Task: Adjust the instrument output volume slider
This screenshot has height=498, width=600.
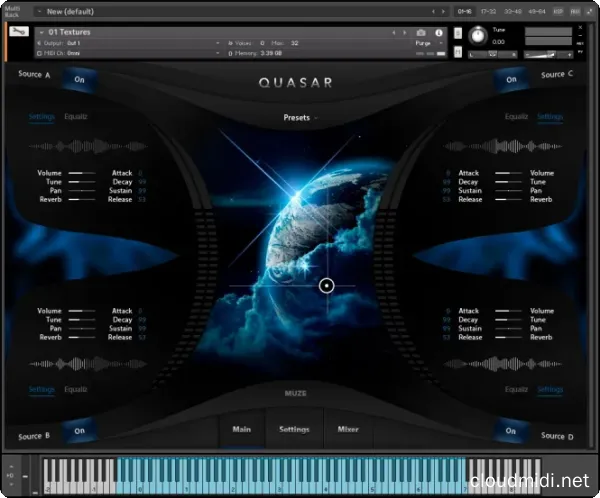Action: [548, 55]
